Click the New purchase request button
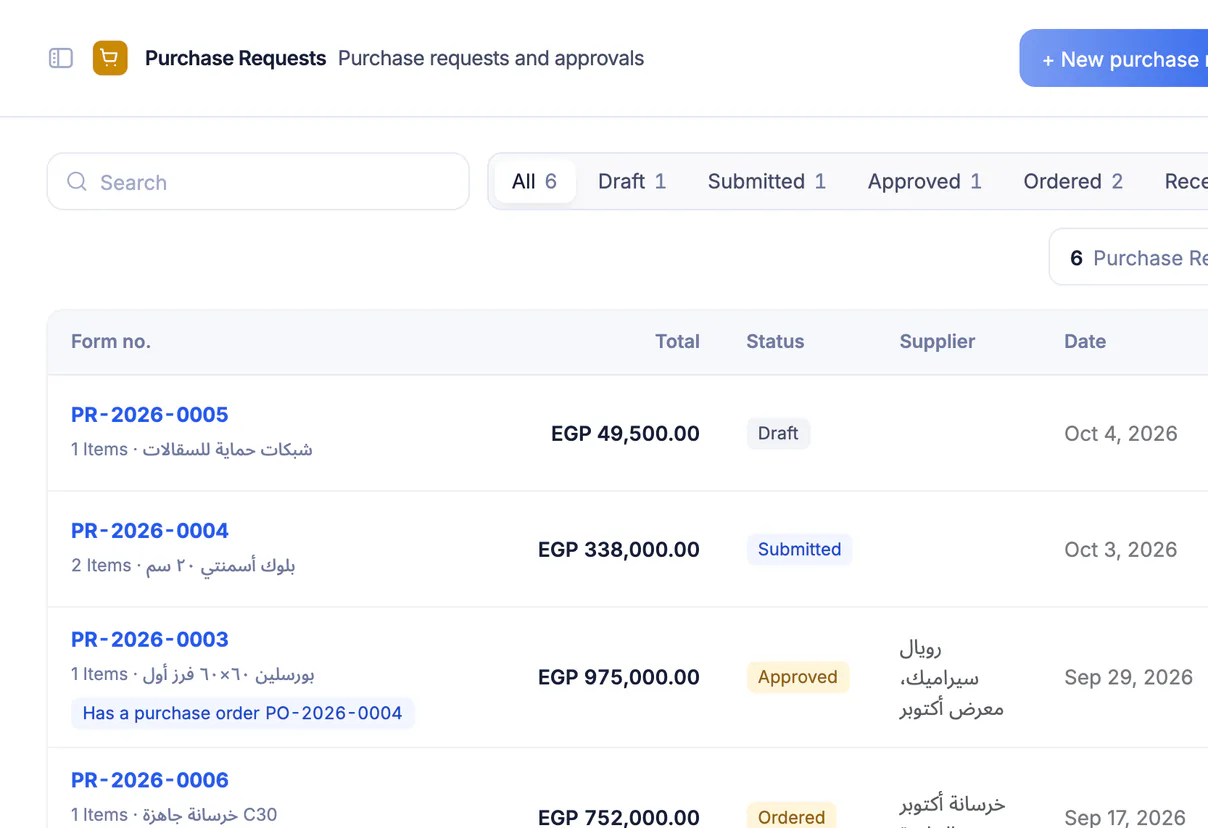 click(1114, 59)
